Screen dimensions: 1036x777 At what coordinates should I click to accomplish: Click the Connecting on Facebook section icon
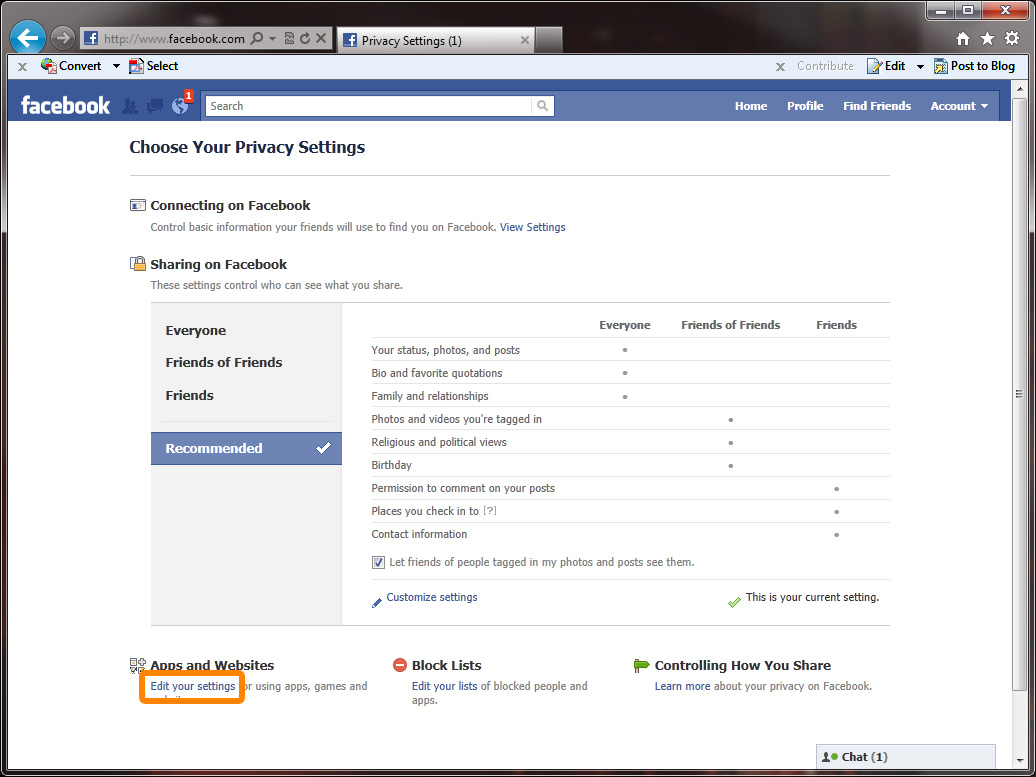coord(137,205)
